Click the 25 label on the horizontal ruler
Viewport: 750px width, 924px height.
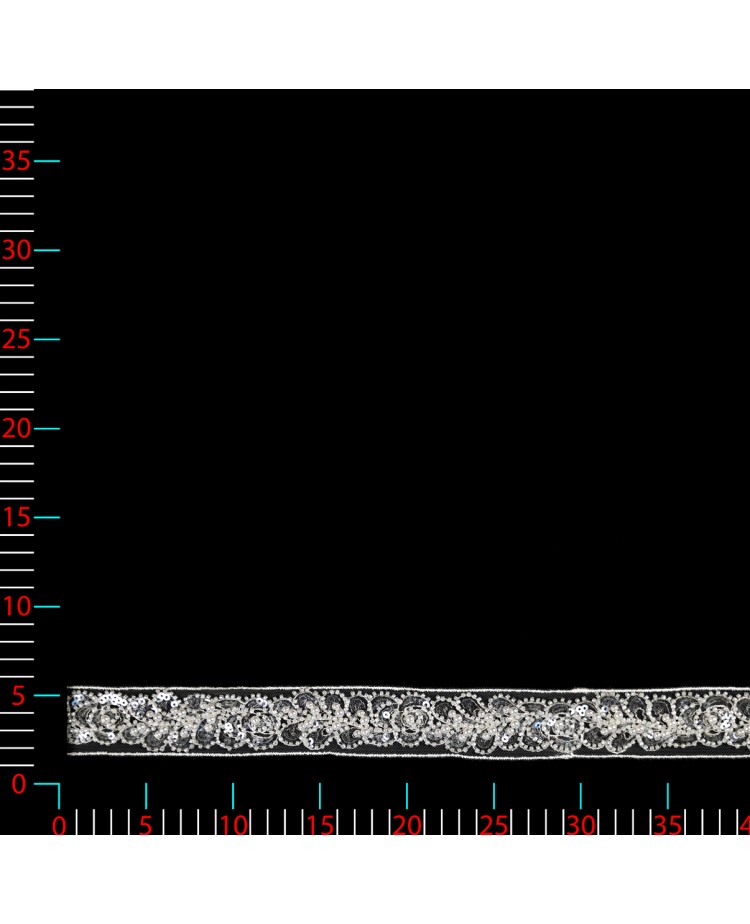click(494, 825)
